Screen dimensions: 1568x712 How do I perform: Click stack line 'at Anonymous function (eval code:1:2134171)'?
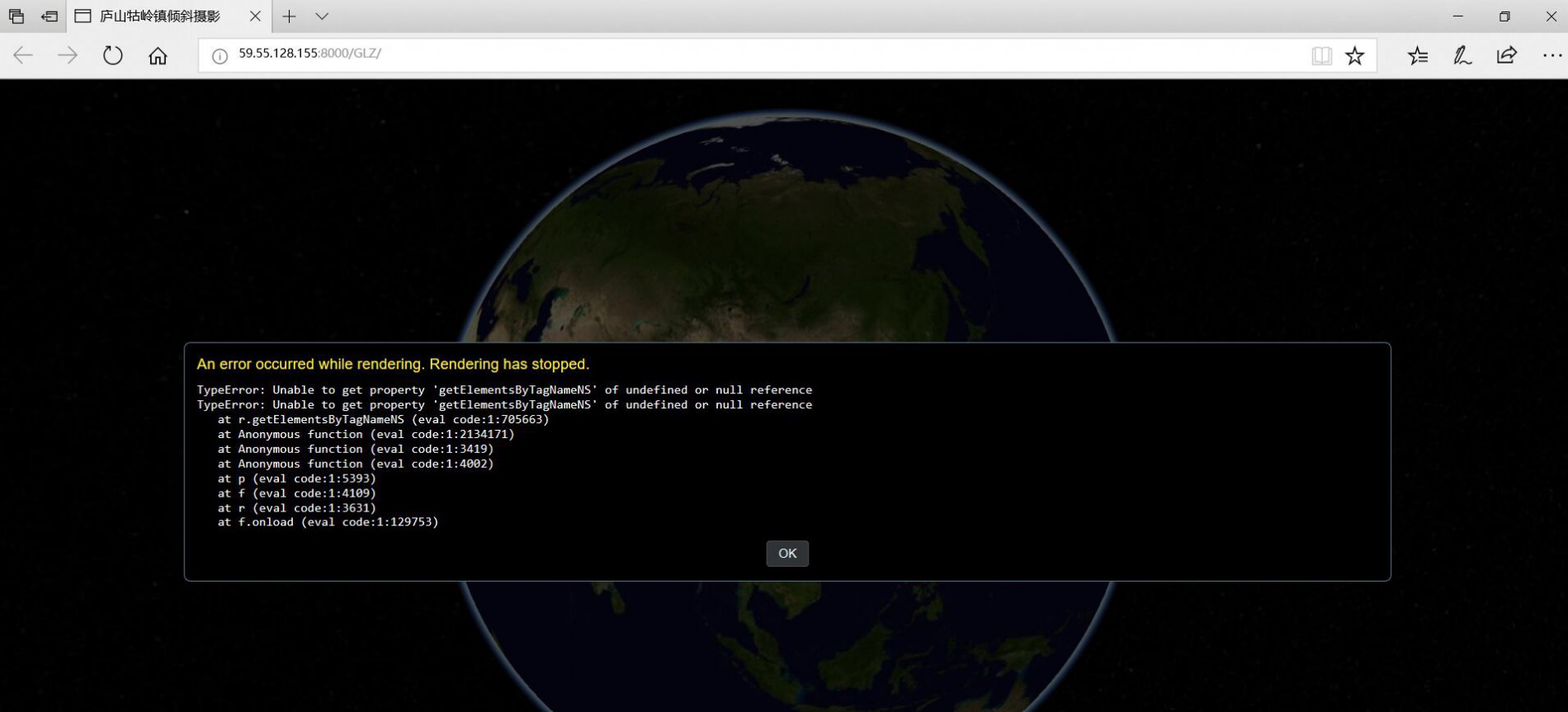pyautogui.click(x=366, y=434)
